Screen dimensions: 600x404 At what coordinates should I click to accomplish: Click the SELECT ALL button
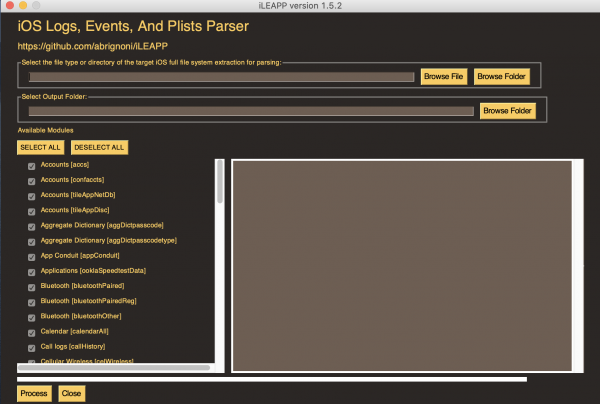40,147
